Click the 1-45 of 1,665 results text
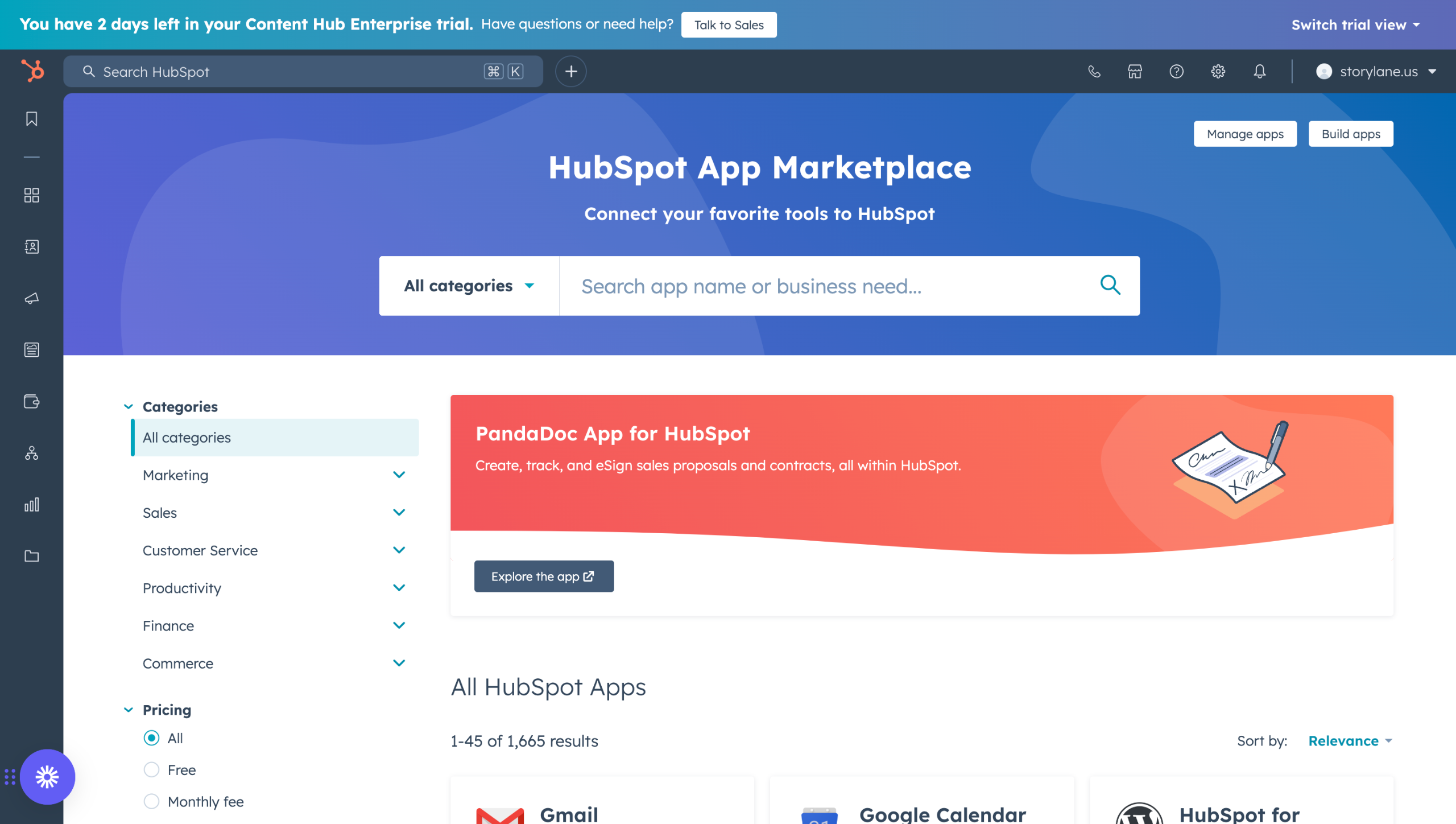 tap(524, 740)
